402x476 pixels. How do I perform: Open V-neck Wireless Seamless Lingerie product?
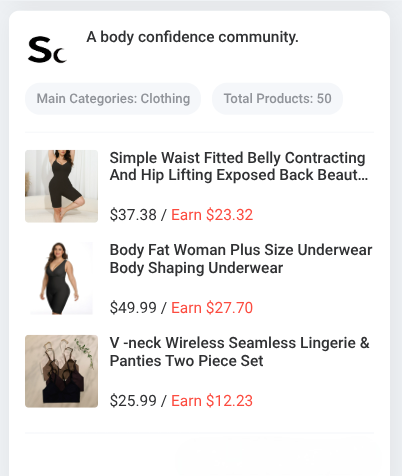(x=239, y=352)
